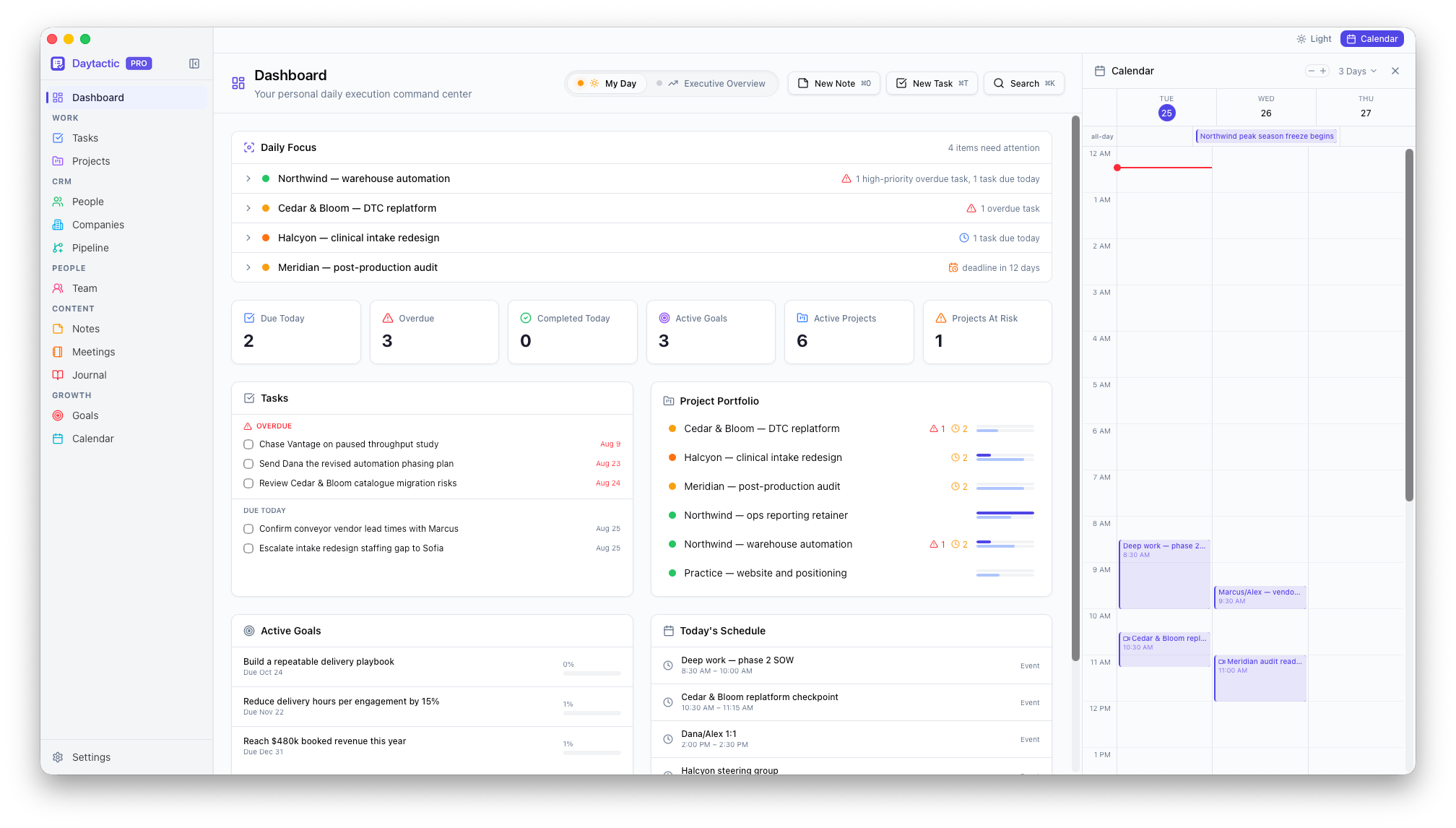Open the 3 Days view dropdown
Screen dimensions: 1456x828
(1357, 71)
